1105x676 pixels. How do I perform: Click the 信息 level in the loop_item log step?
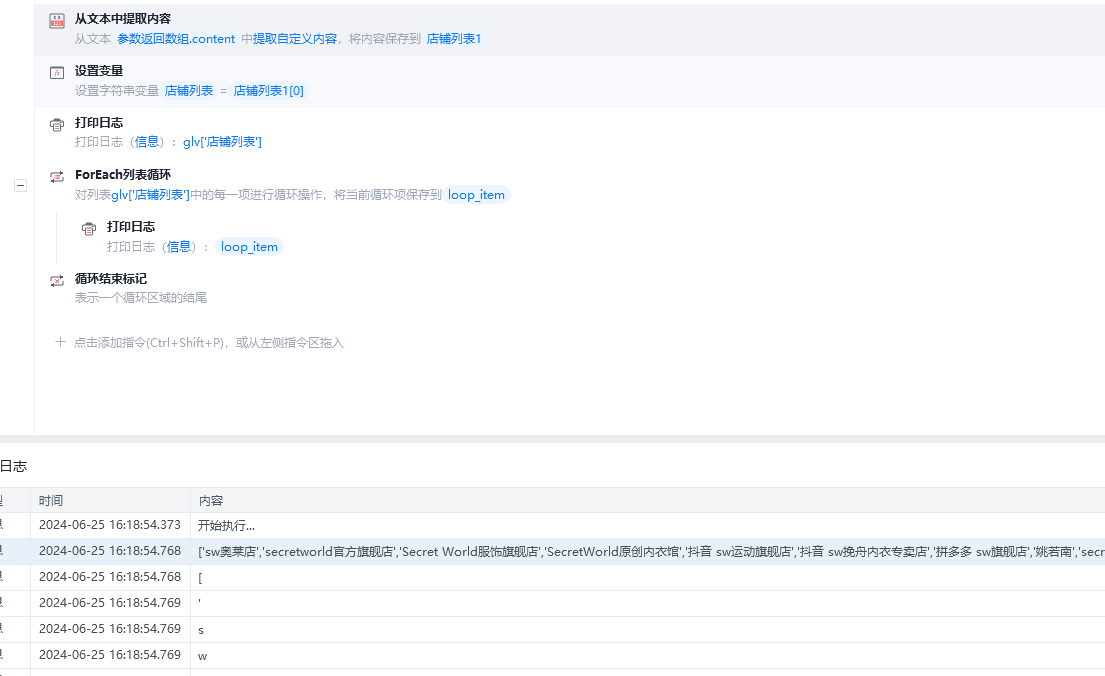179,247
